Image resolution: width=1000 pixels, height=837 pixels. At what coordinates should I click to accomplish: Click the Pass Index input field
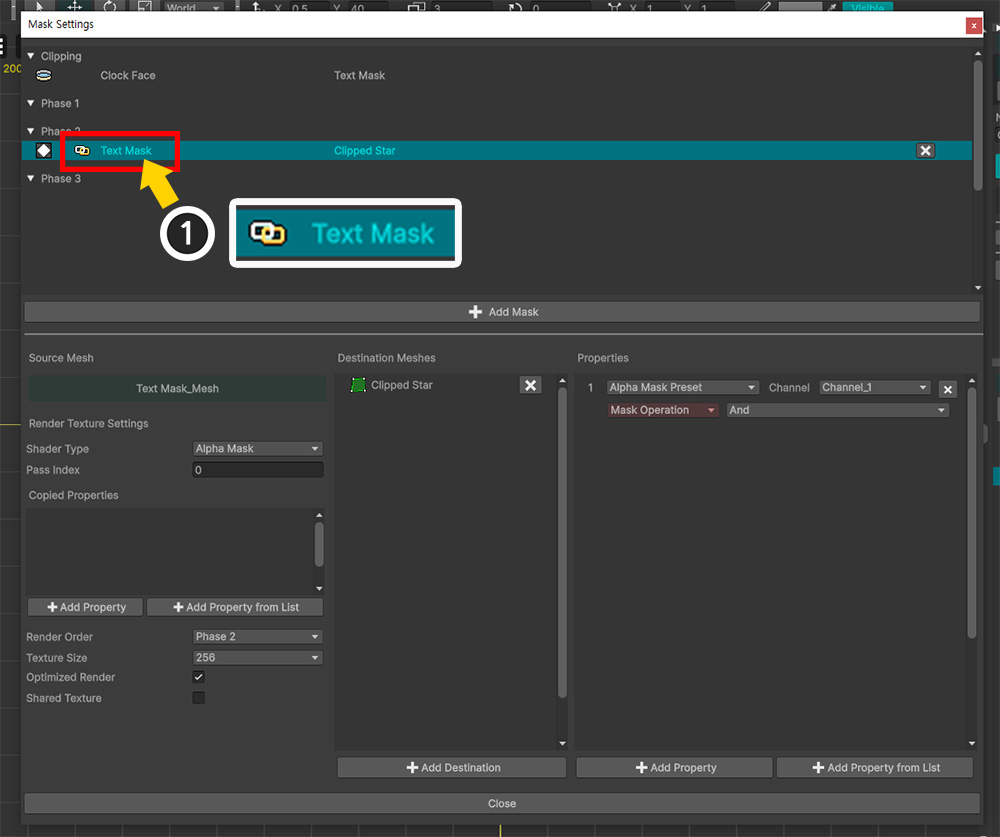click(258, 470)
